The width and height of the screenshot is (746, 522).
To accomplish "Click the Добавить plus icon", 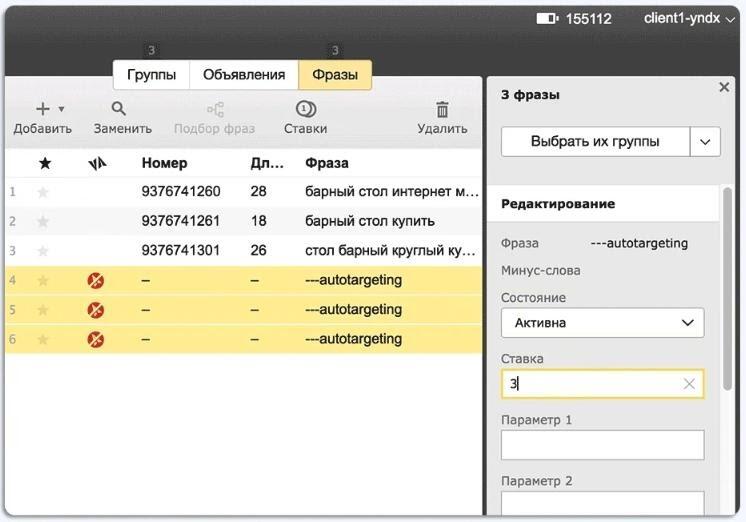I will [43, 109].
